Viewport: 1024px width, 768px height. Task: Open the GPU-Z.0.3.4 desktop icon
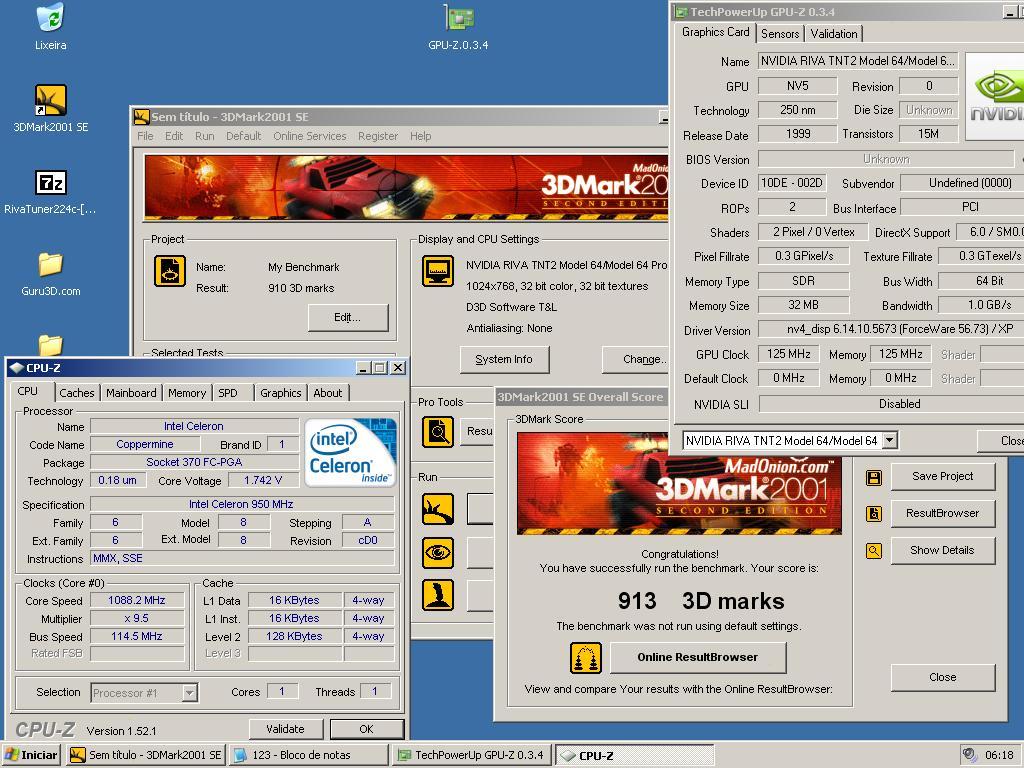coord(458,18)
